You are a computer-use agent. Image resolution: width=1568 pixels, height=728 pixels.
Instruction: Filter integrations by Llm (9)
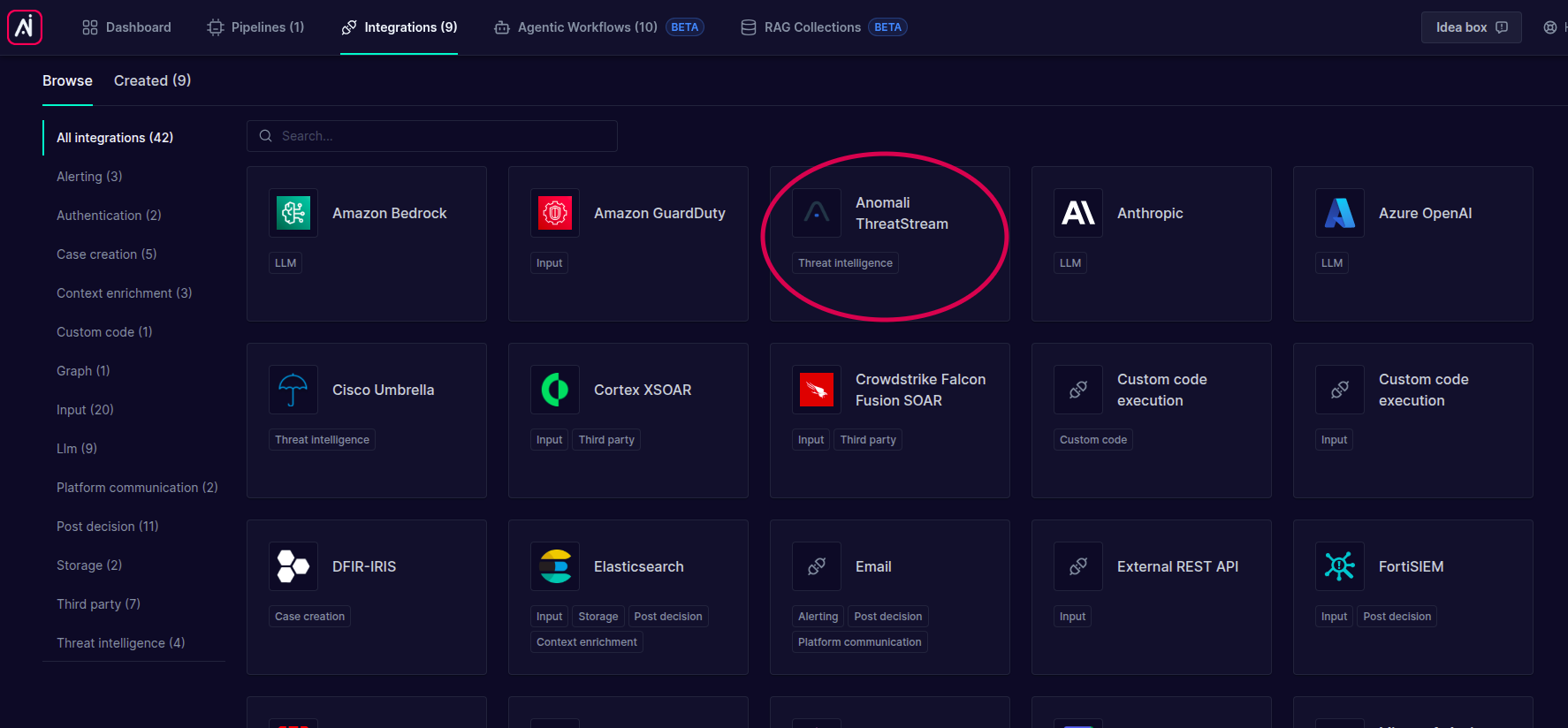click(x=77, y=449)
